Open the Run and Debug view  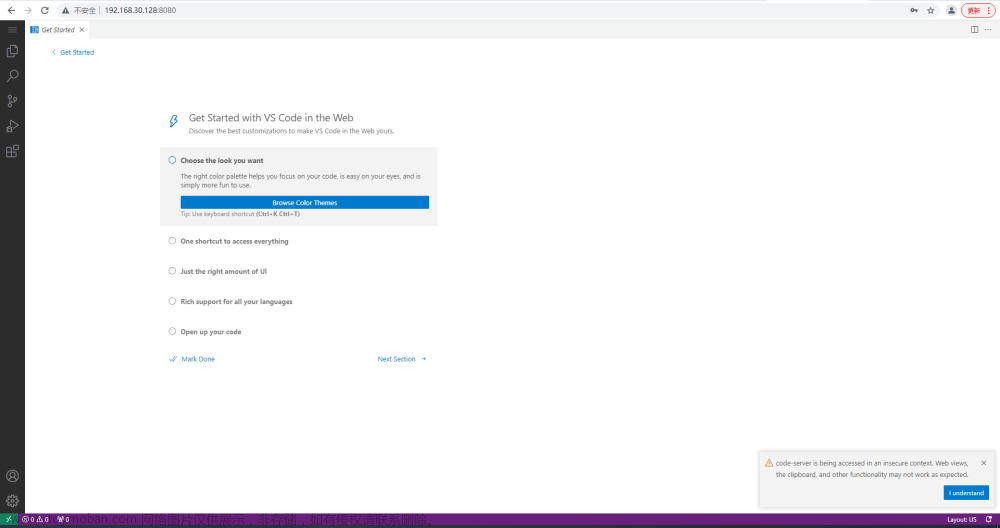pyautogui.click(x=12, y=126)
